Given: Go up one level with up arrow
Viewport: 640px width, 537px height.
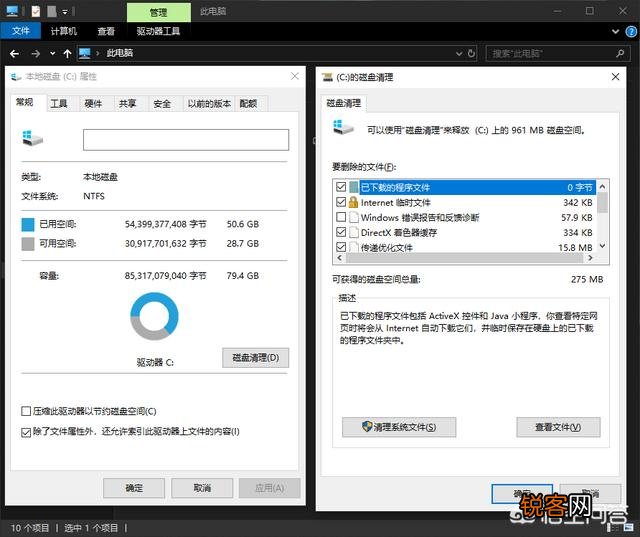Looking at the screenshot, I should [67, 53].
